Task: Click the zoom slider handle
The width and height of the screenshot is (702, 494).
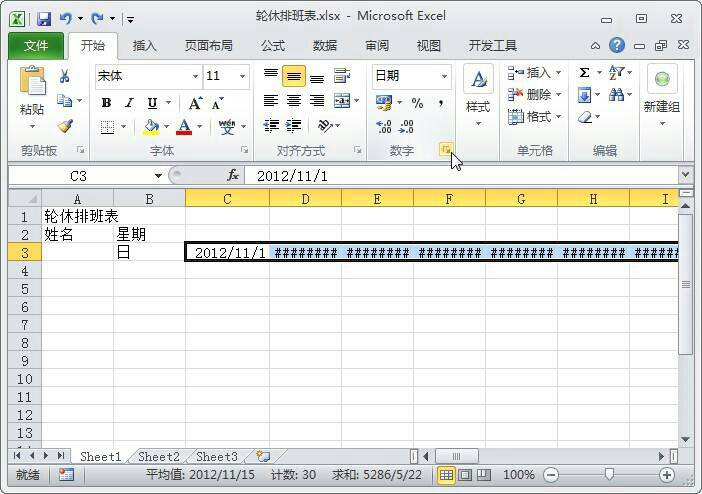Action: pos(609,474)
